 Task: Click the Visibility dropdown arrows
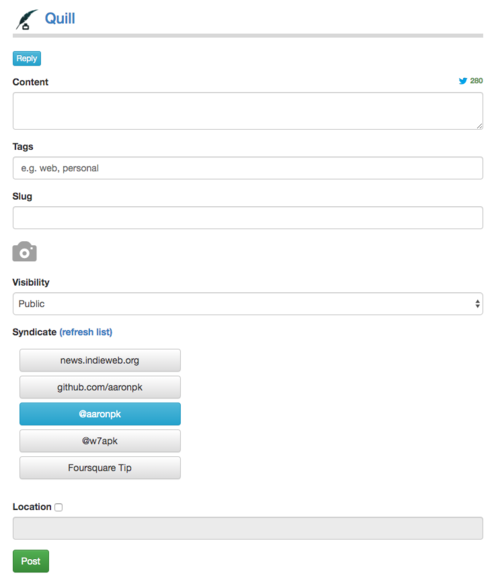click(477, 304)
